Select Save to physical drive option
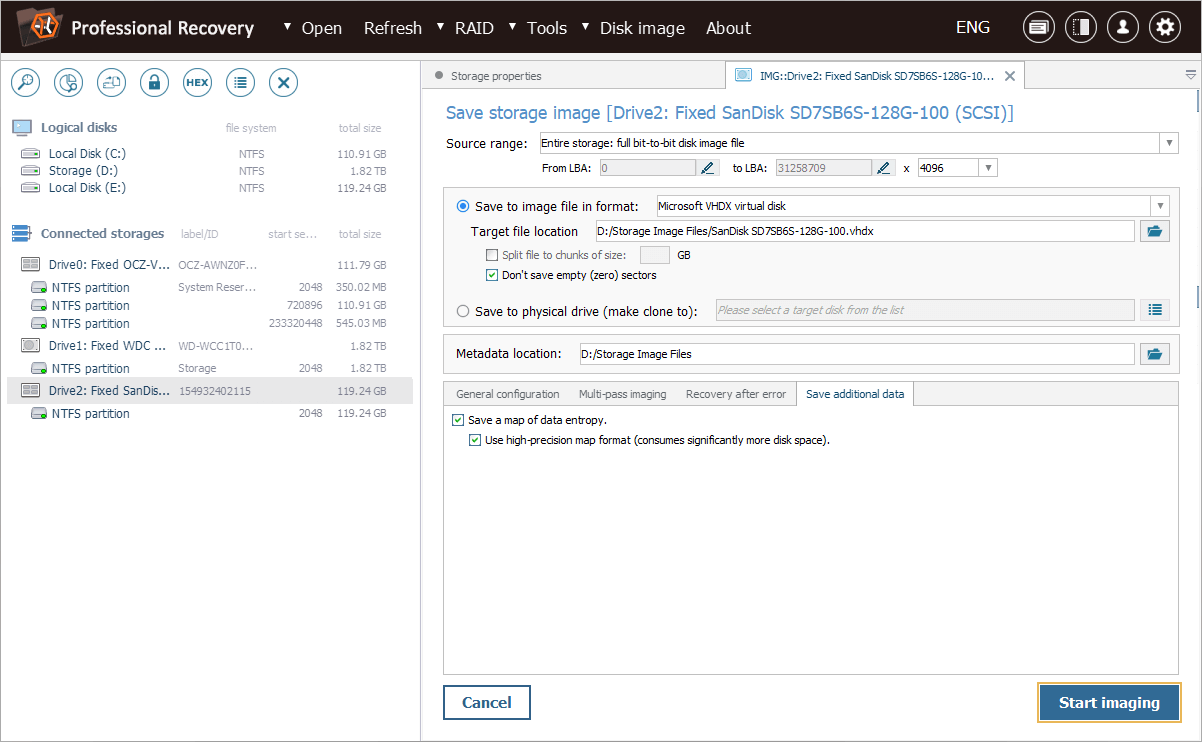1202x742 pixels. point(463,311)
